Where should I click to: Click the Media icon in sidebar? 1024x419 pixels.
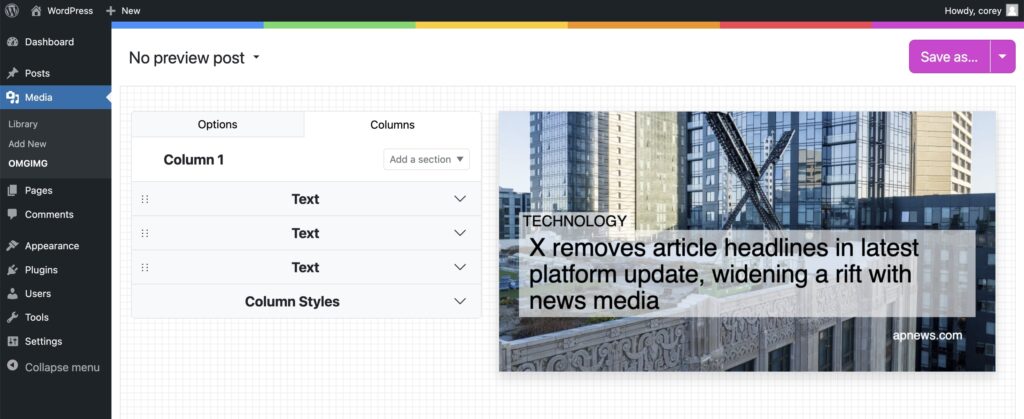(x=12, y=97)
